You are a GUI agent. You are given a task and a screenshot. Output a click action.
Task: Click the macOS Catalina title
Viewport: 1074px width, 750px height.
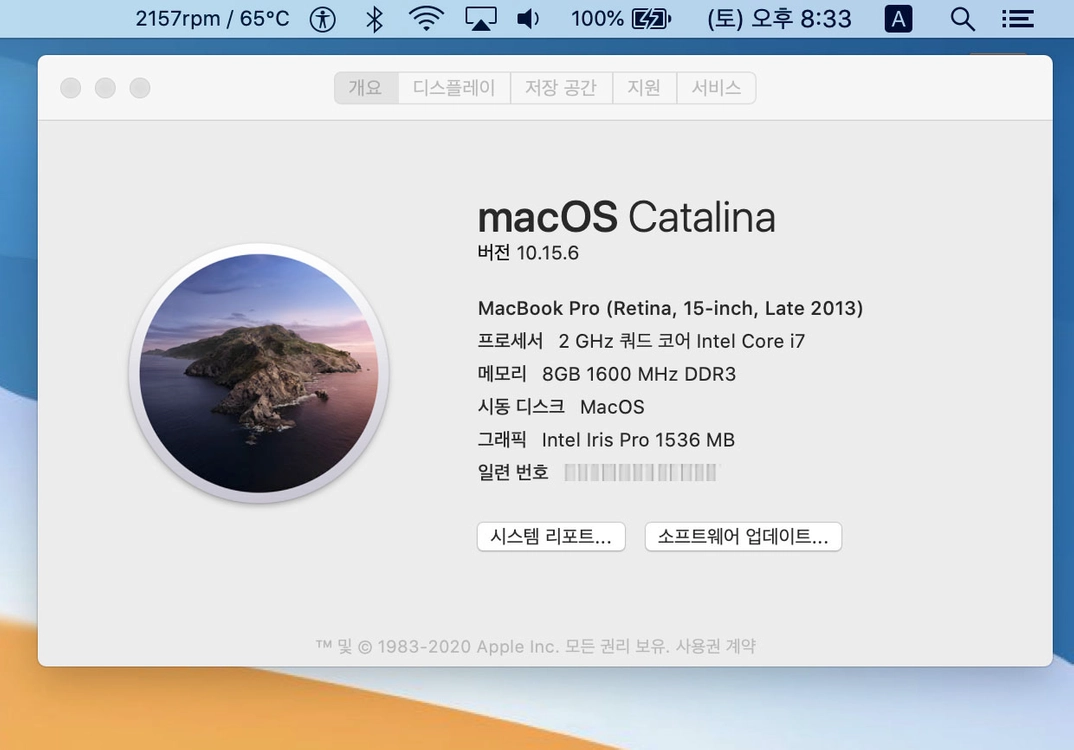click(626, 217)
